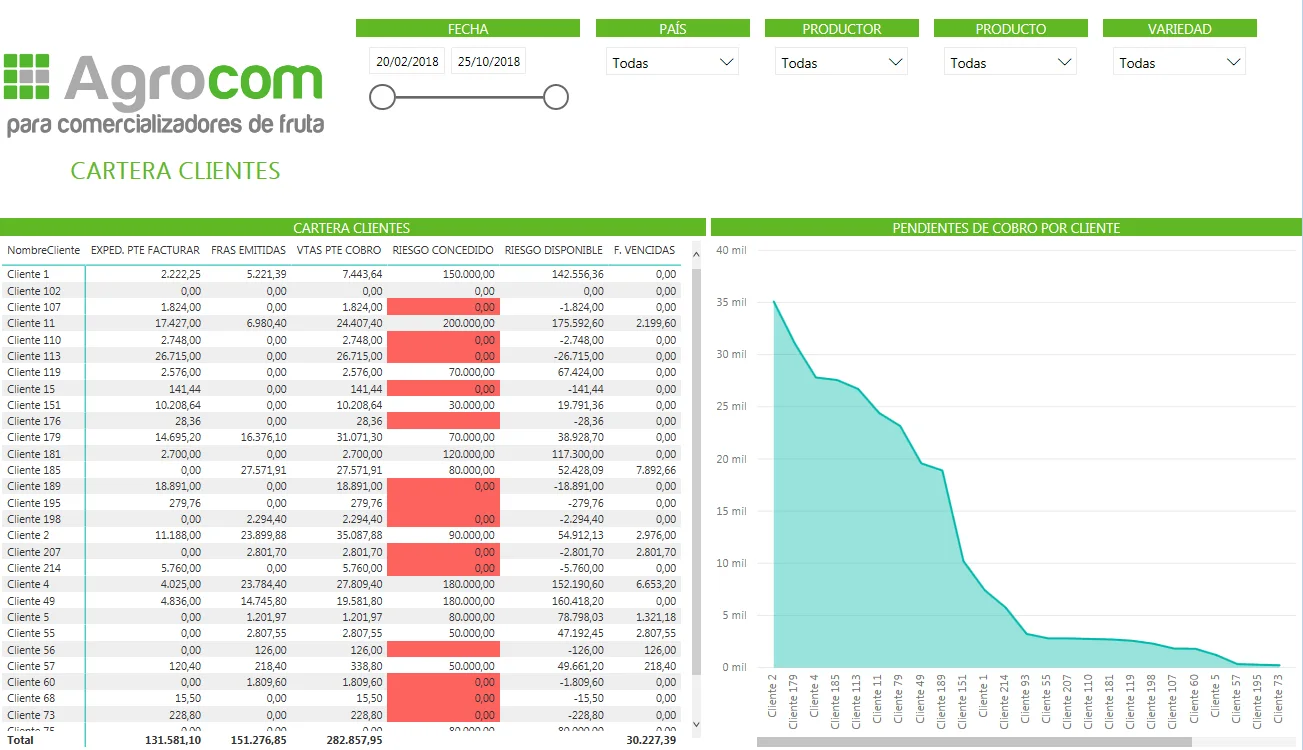Select the Cliente 1 row name
1303x750 pixels.
(28, 274)
